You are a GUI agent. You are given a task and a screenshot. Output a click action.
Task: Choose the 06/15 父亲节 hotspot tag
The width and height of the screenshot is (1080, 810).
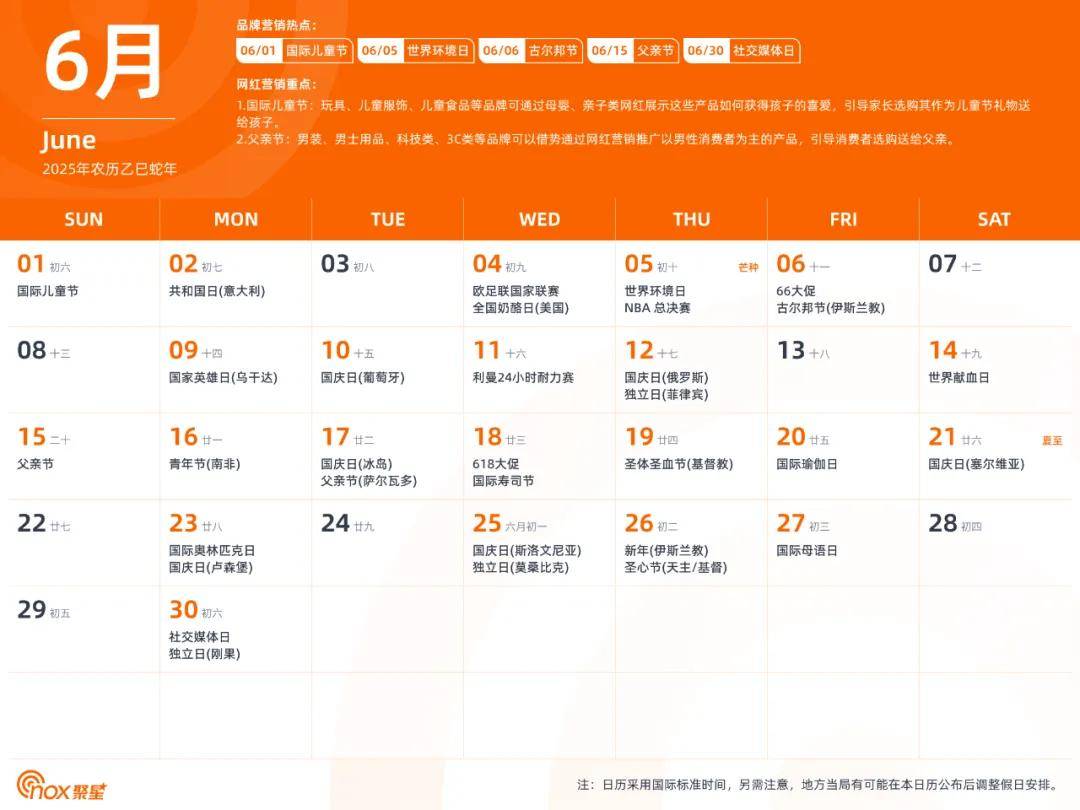point(633,51)
